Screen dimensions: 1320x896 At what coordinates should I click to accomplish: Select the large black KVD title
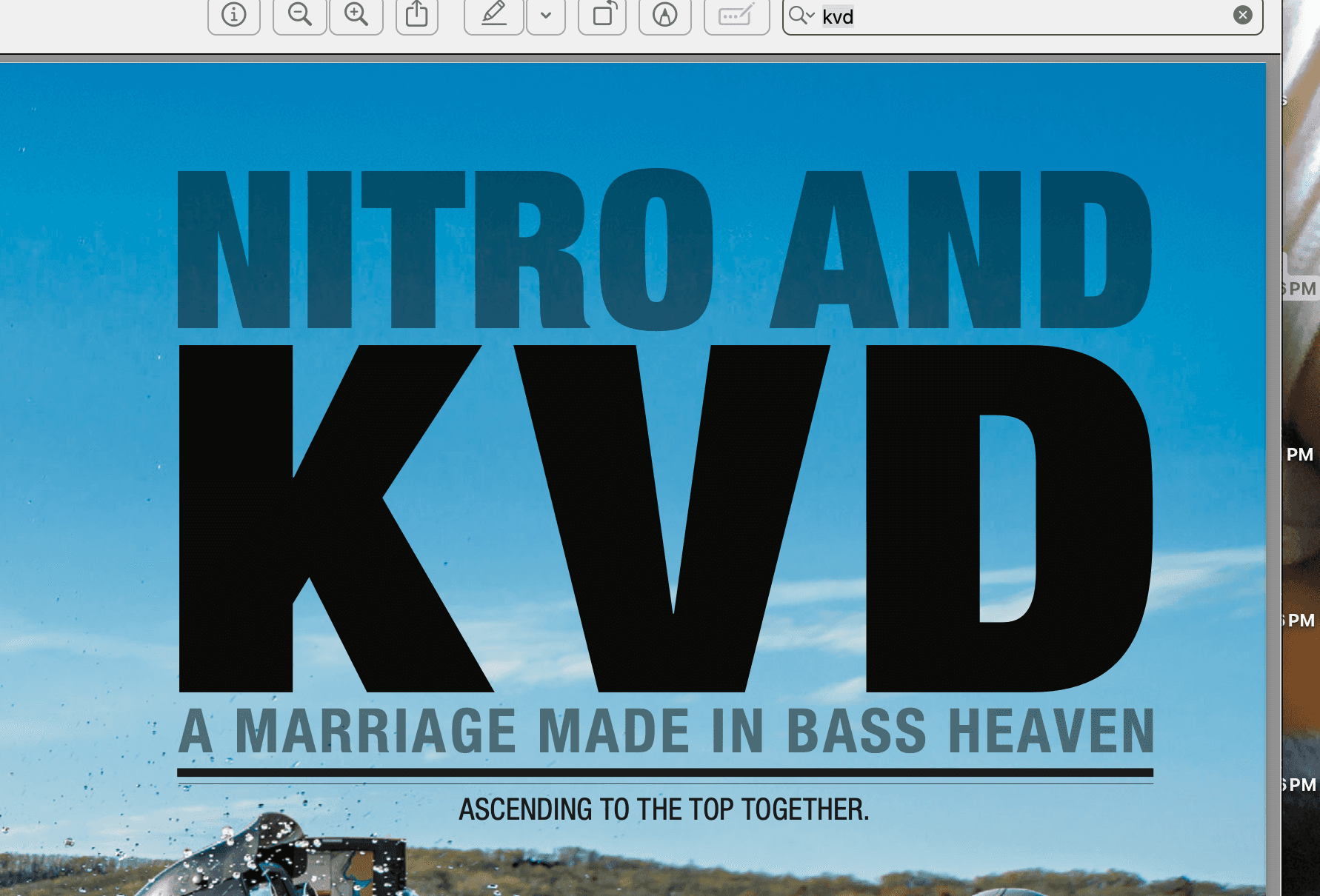pyautogui.click(x=664, y=518)
